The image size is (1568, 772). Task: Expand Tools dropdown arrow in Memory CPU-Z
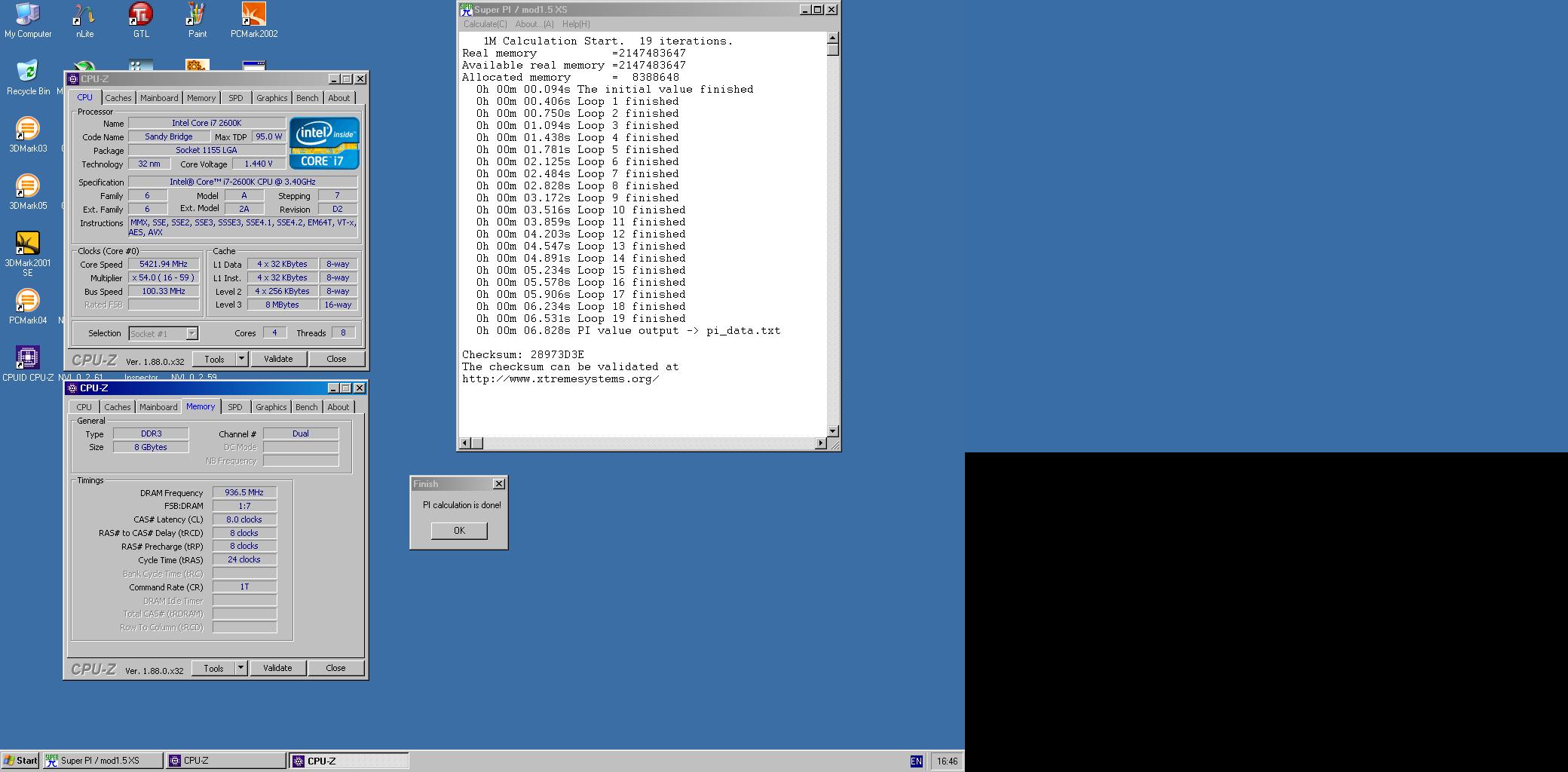pyautogui.click(x=241, y=668)
